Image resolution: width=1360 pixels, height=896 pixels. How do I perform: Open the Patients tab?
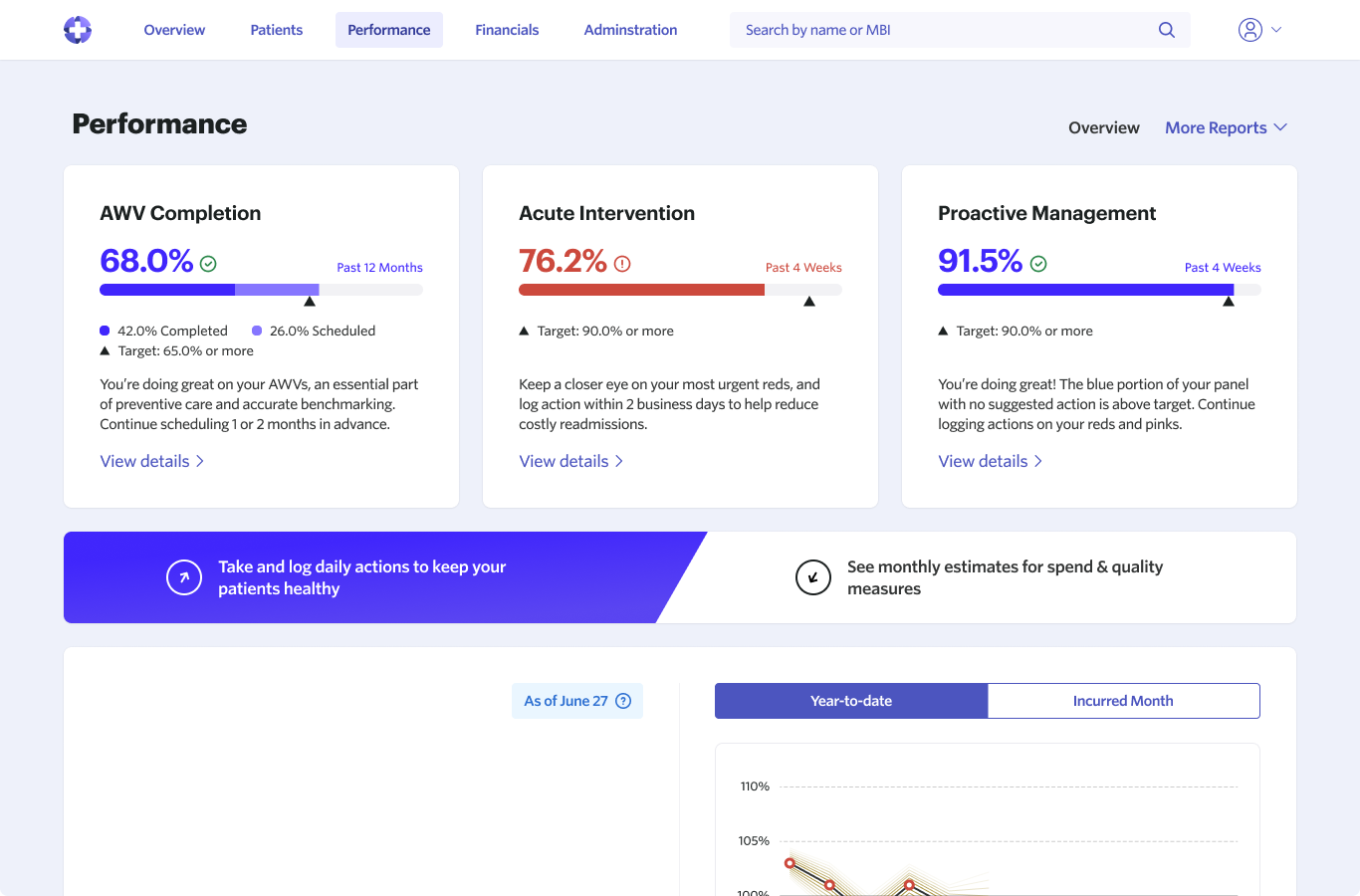(x=276, y=30)
